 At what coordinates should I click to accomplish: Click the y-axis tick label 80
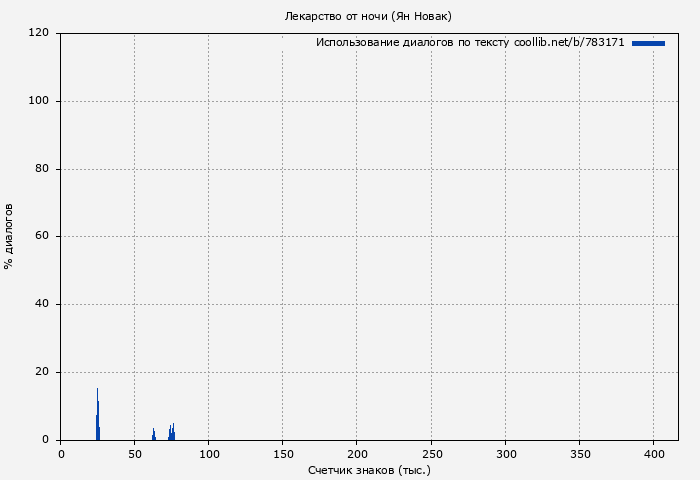click(43, 169)
